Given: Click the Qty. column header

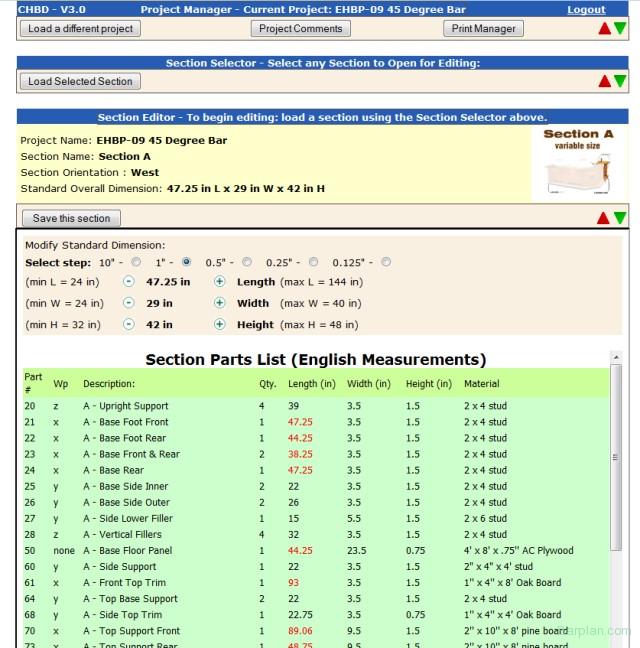Looking at the screenshot, I should tap(268, 384).
